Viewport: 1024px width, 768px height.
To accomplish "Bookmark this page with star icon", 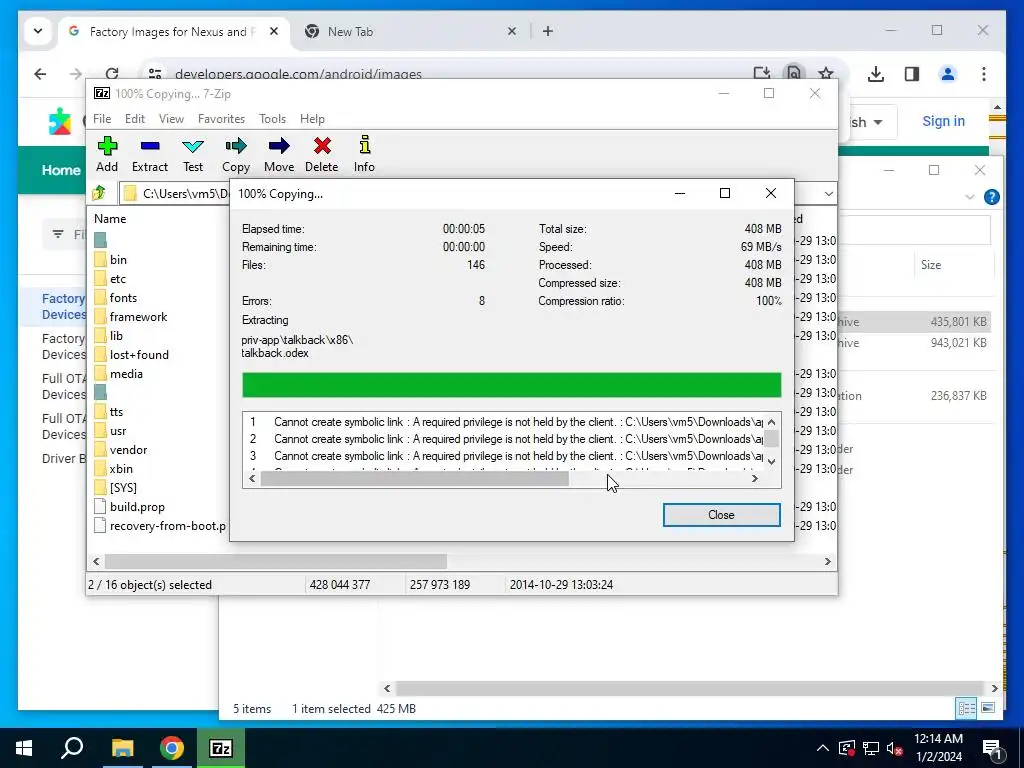I will [826, 74].
